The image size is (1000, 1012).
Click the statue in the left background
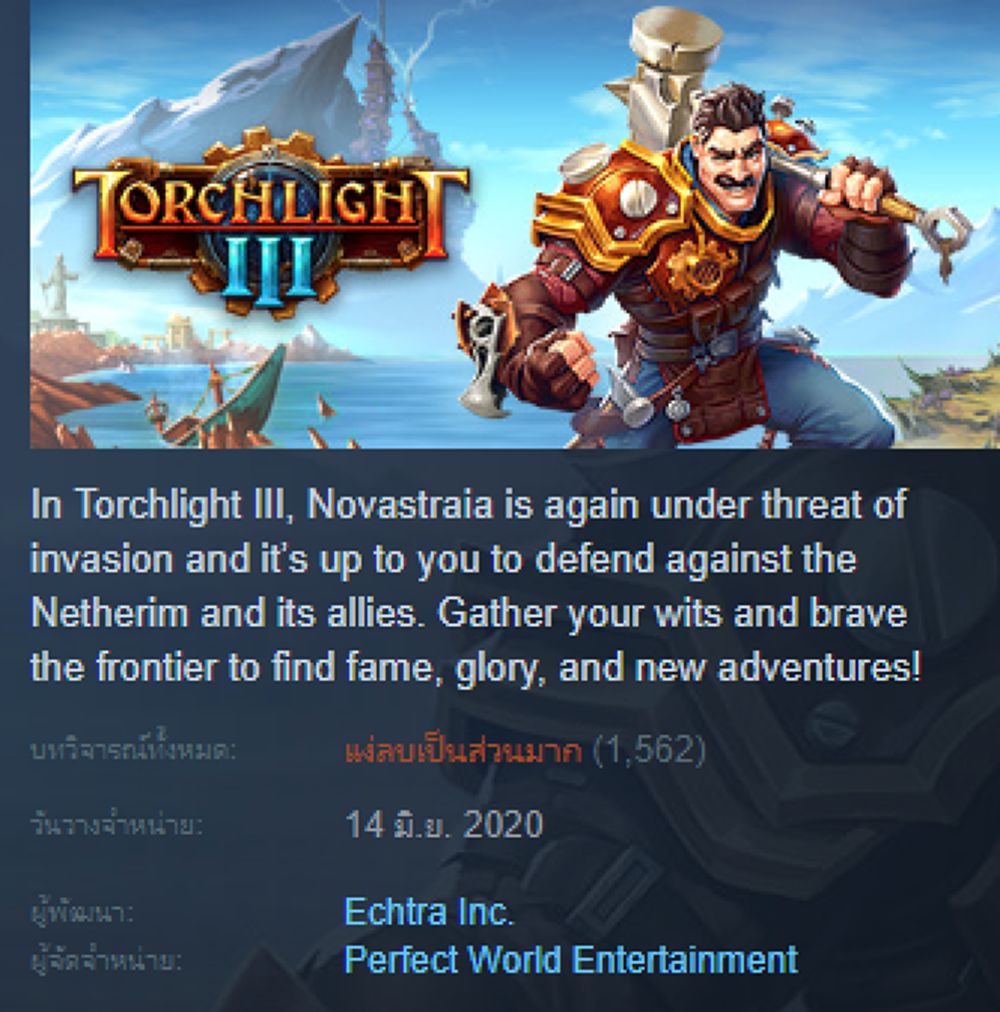[x=59, y=287]
